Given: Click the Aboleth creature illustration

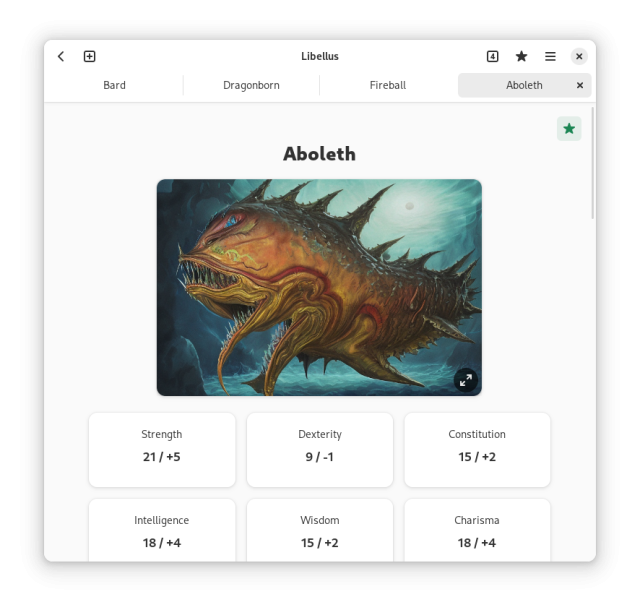Looking at the screenshot, I should (319, 287).
